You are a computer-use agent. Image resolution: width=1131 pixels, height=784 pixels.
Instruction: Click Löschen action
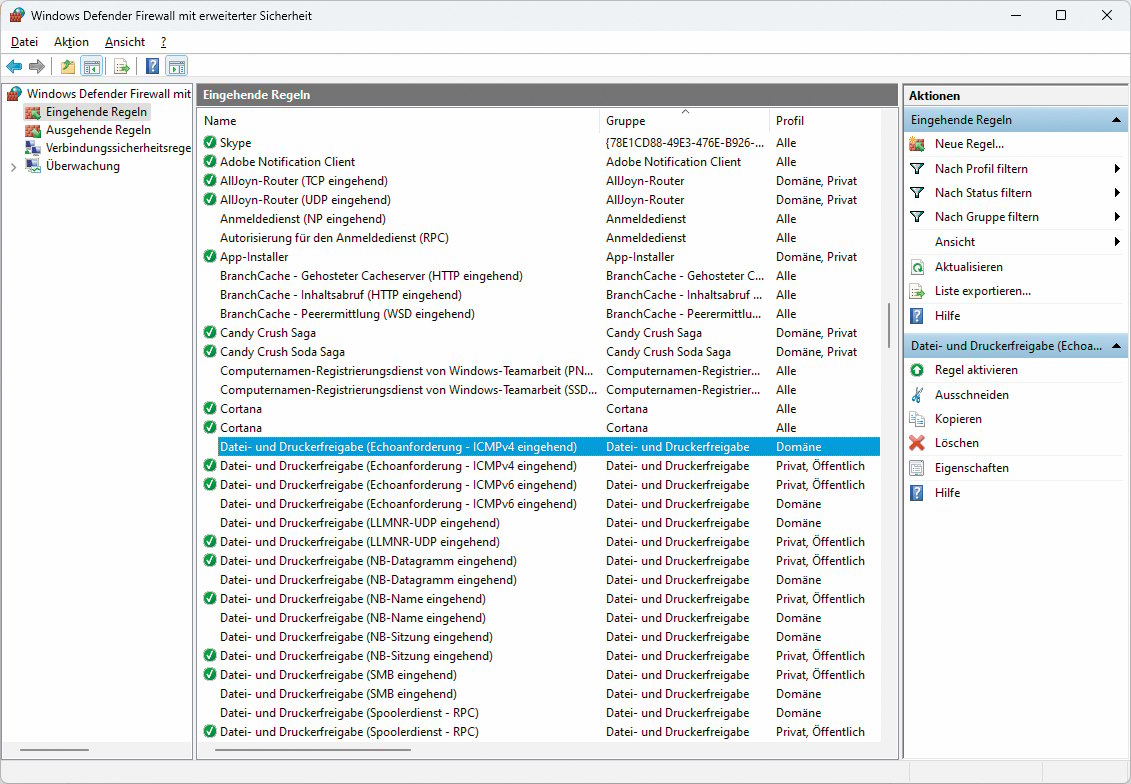point(956,443)
